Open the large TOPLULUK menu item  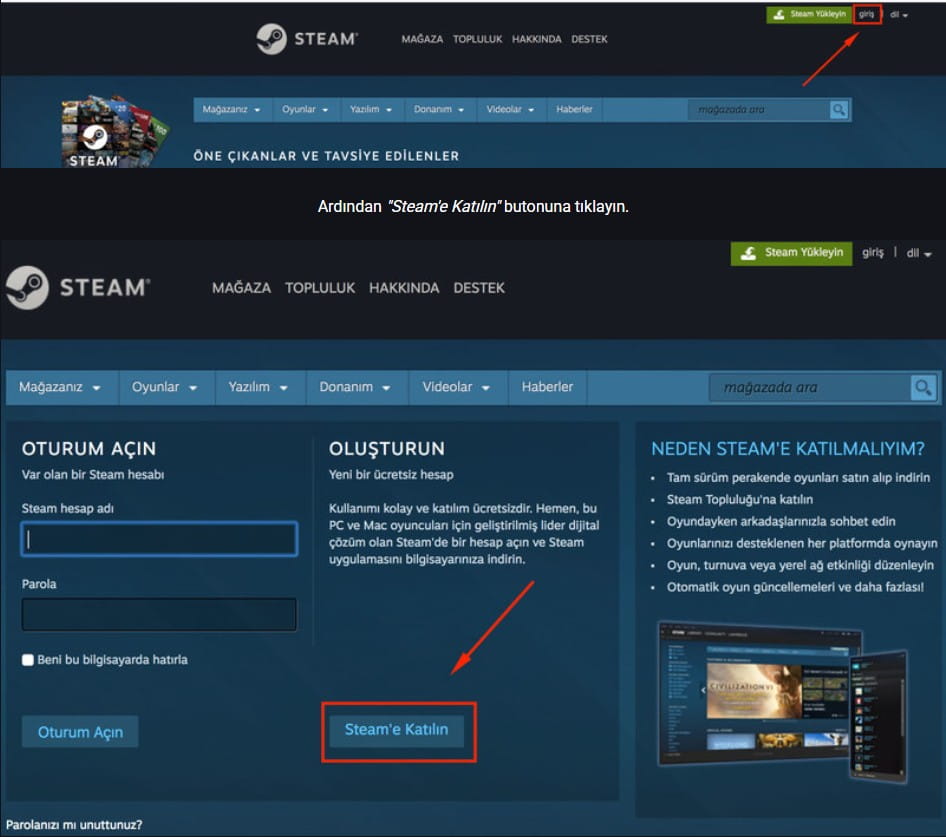pos(320,288)
